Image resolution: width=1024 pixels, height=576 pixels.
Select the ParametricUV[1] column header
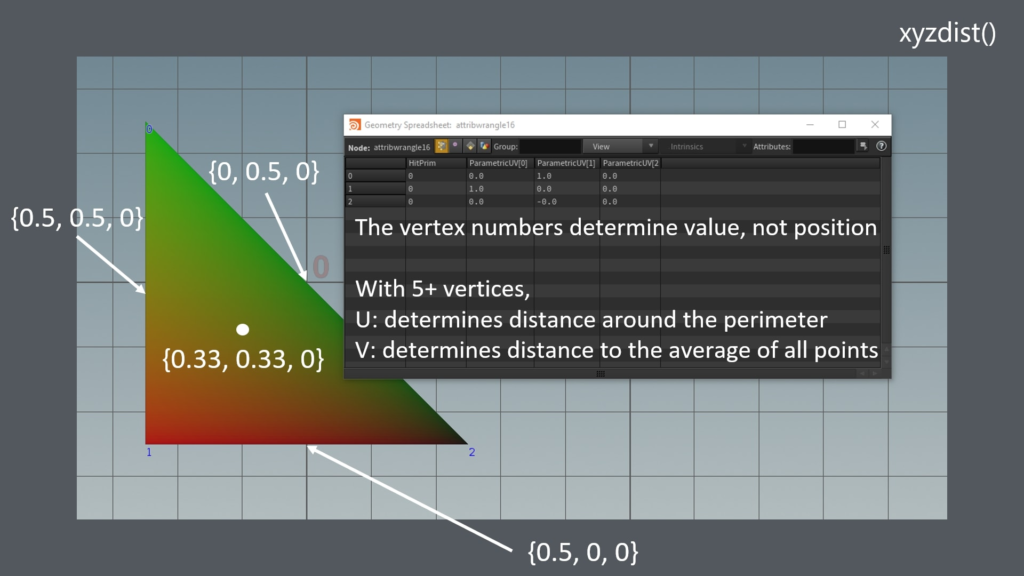pos(566,162)
